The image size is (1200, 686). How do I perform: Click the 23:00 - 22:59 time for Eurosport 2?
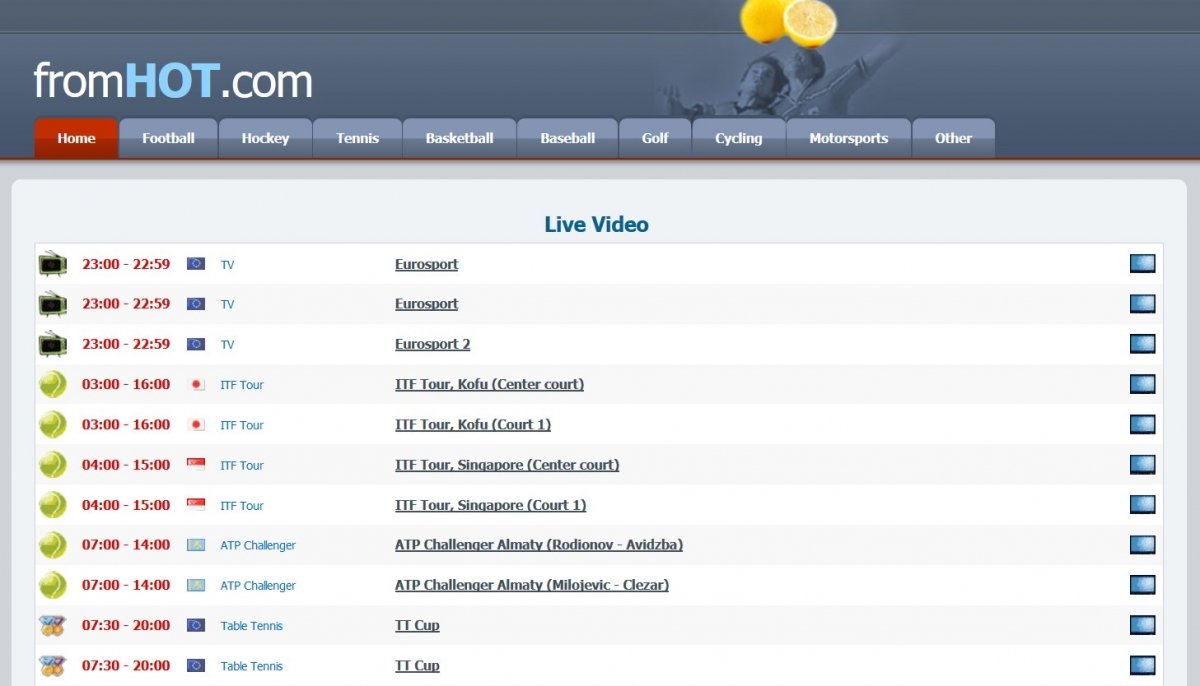pyautogui.click(x=126, y=344)
